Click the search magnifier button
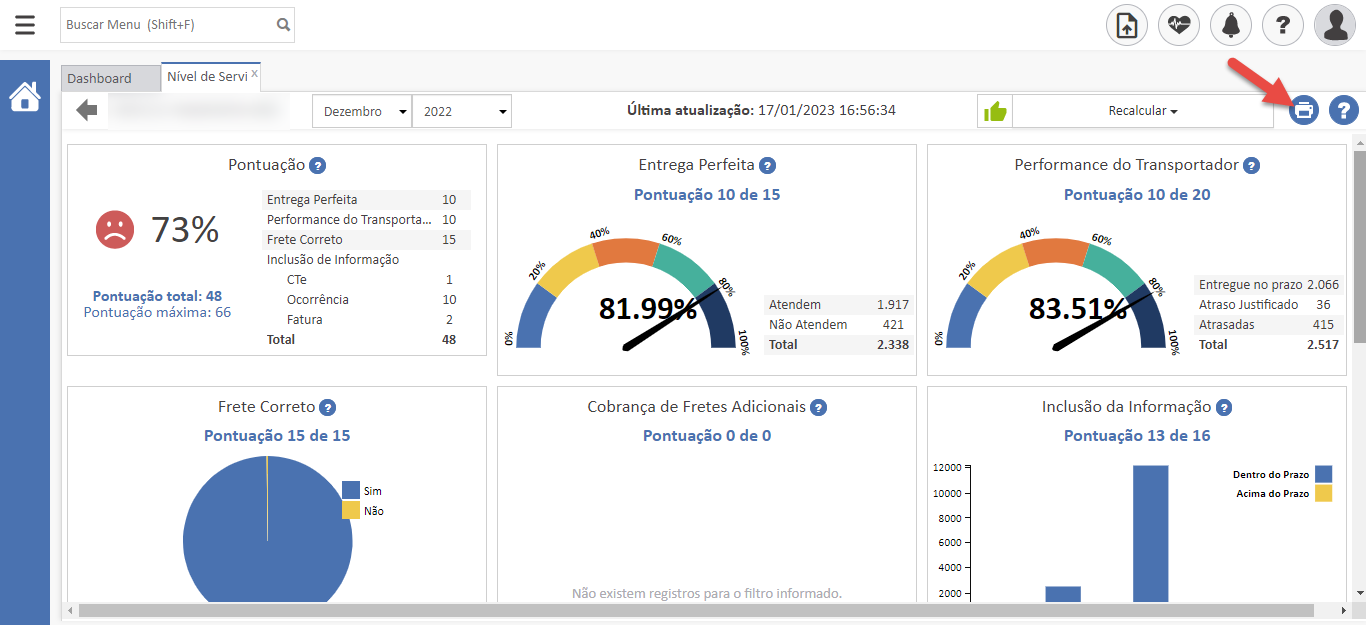 [283, 25]
